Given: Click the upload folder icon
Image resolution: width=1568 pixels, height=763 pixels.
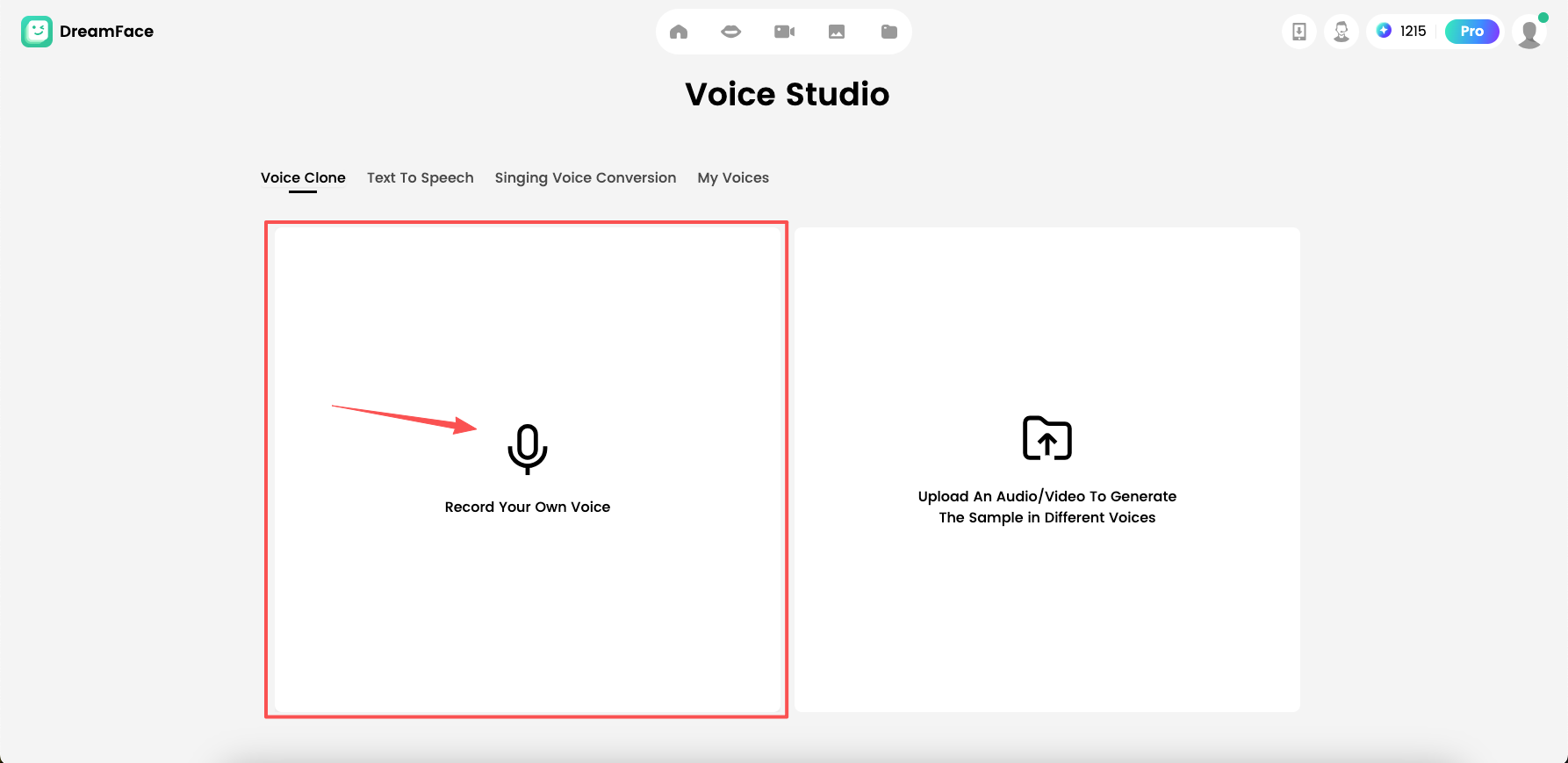Looking at the screenshot, I should (1047, 438).
